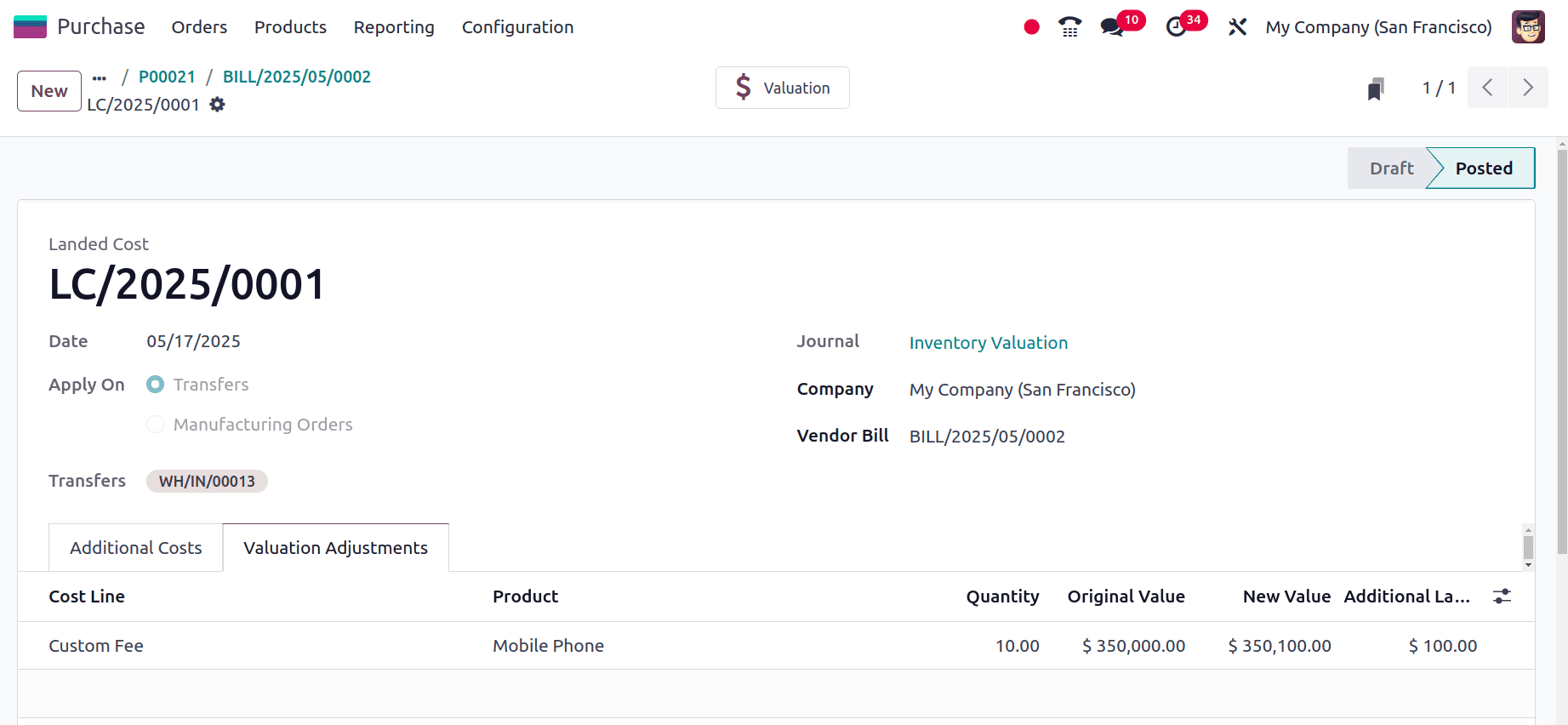
Task: Open the Products menu
Action: [x=290, y=27]
